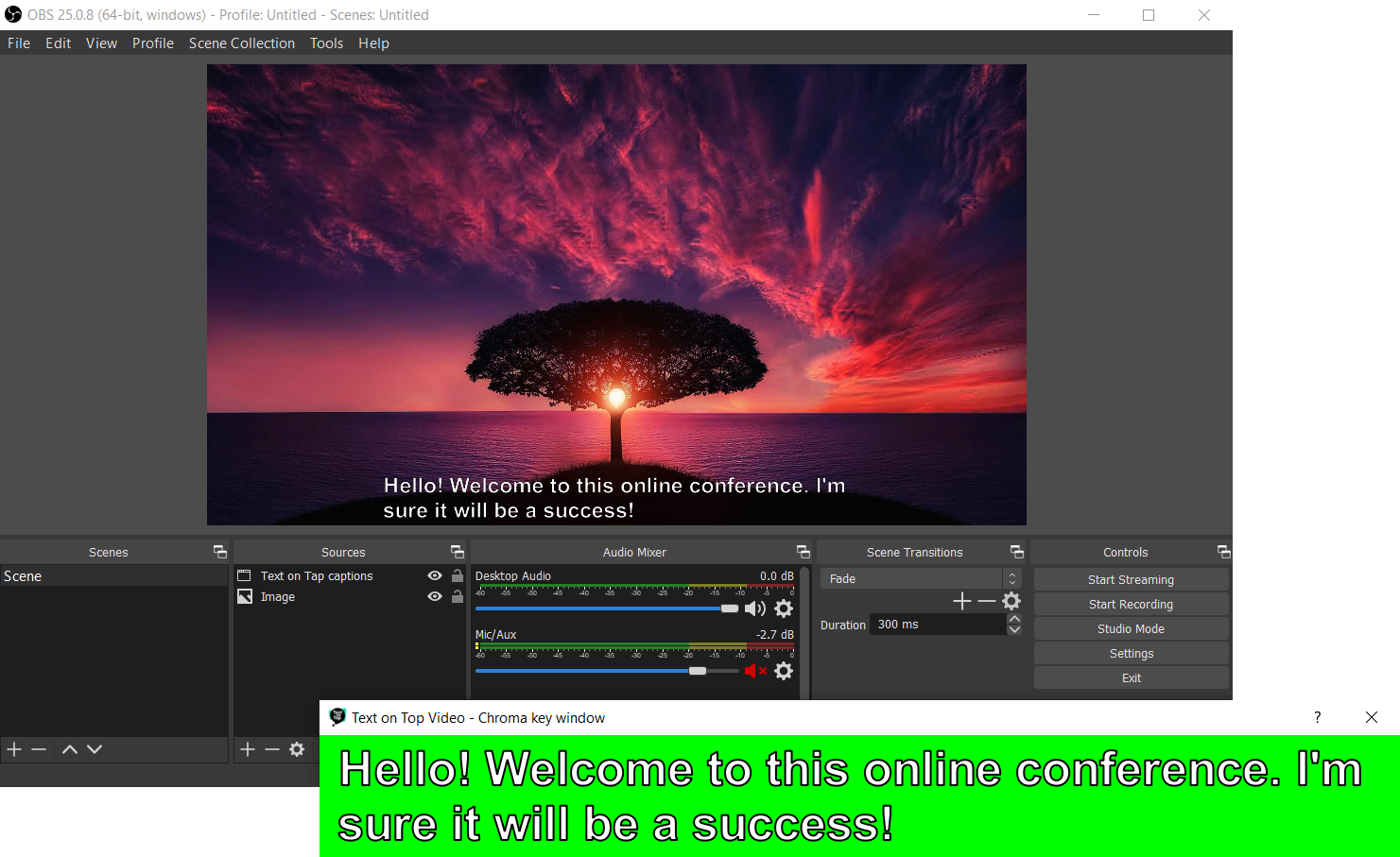Image resolution: width=1400 pixels, height=857 pixels.
Task: Open the Profile menu
Action: (153, 43)
